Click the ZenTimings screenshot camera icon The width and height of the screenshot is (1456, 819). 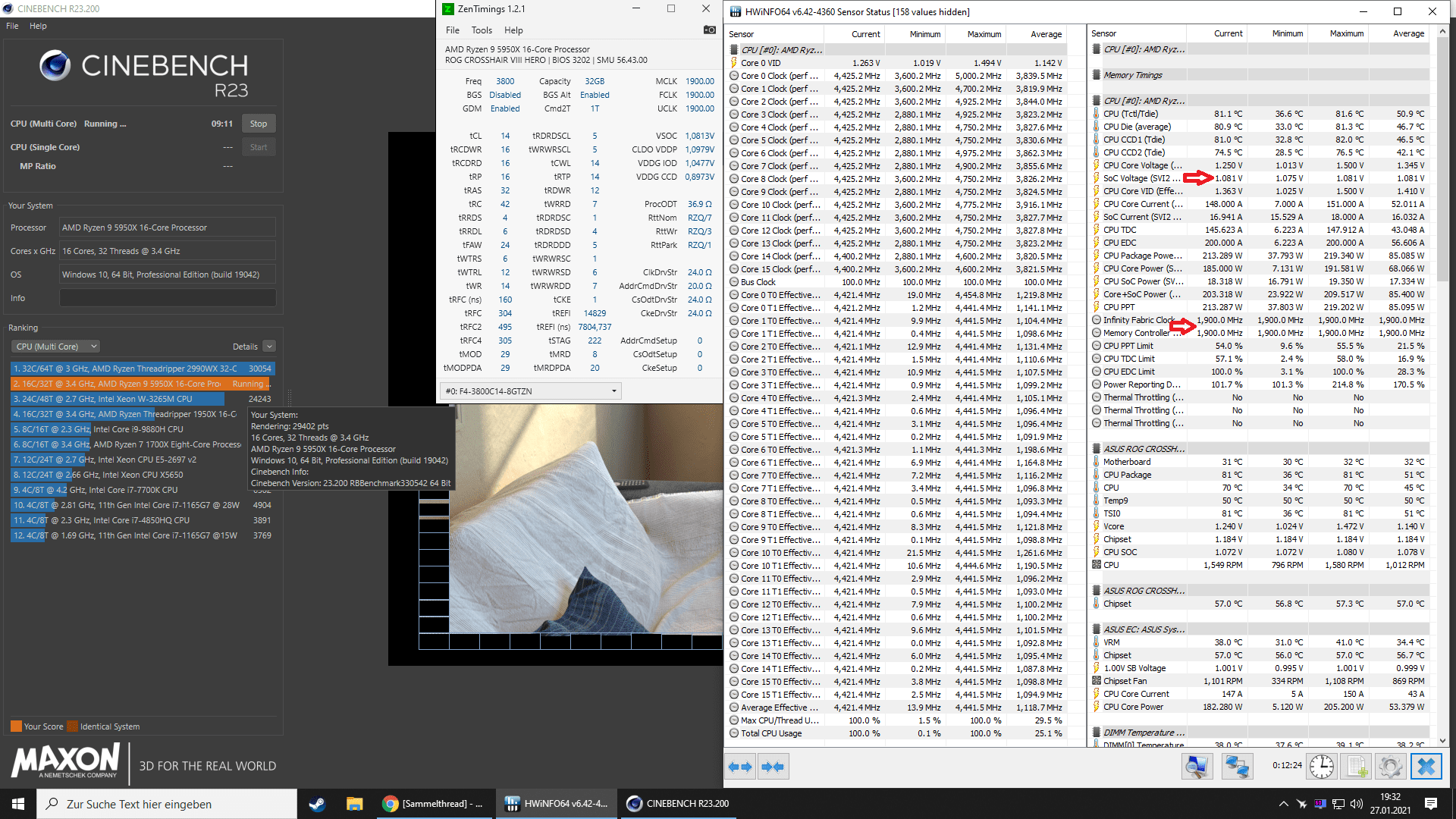[709, 30]
